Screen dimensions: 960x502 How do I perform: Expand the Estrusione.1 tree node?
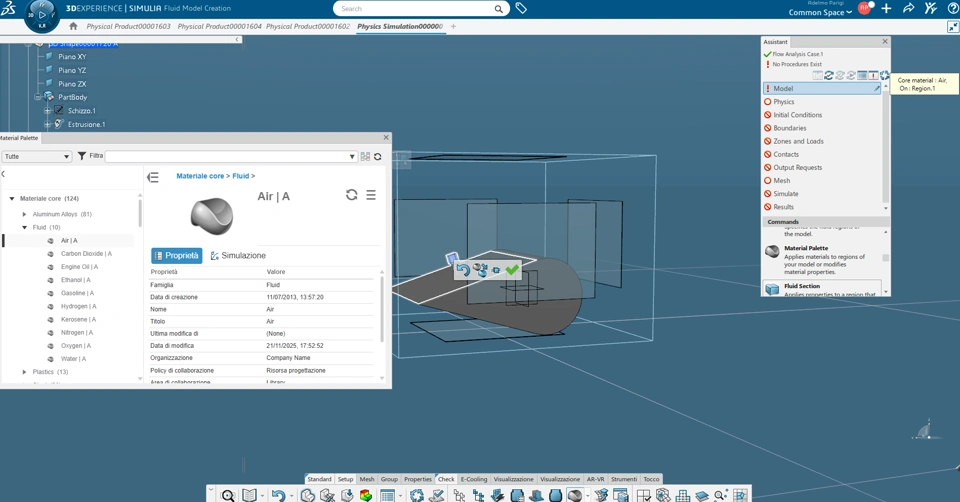click(47, 124)
